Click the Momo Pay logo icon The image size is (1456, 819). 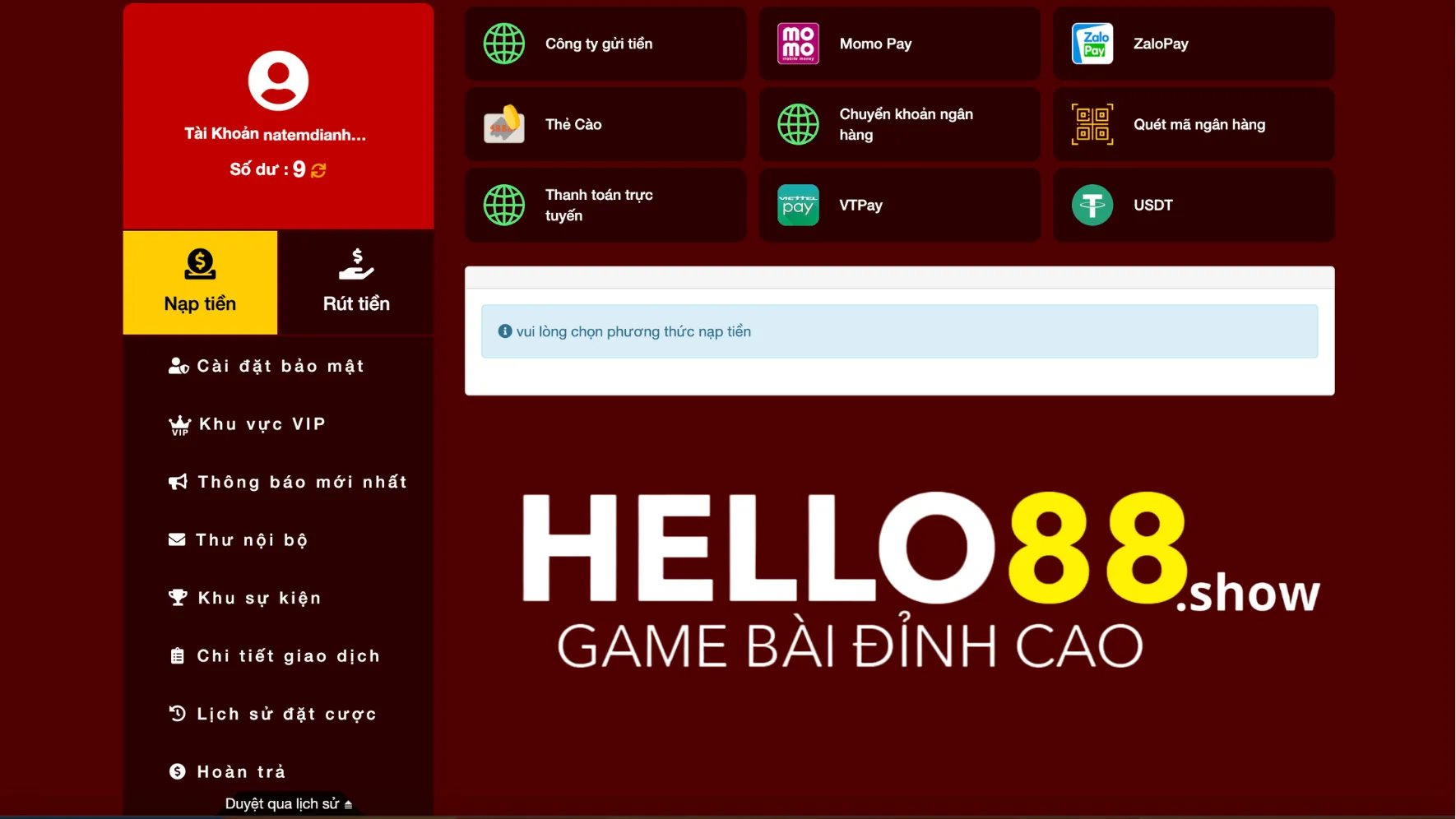click(x=798, y=44)
